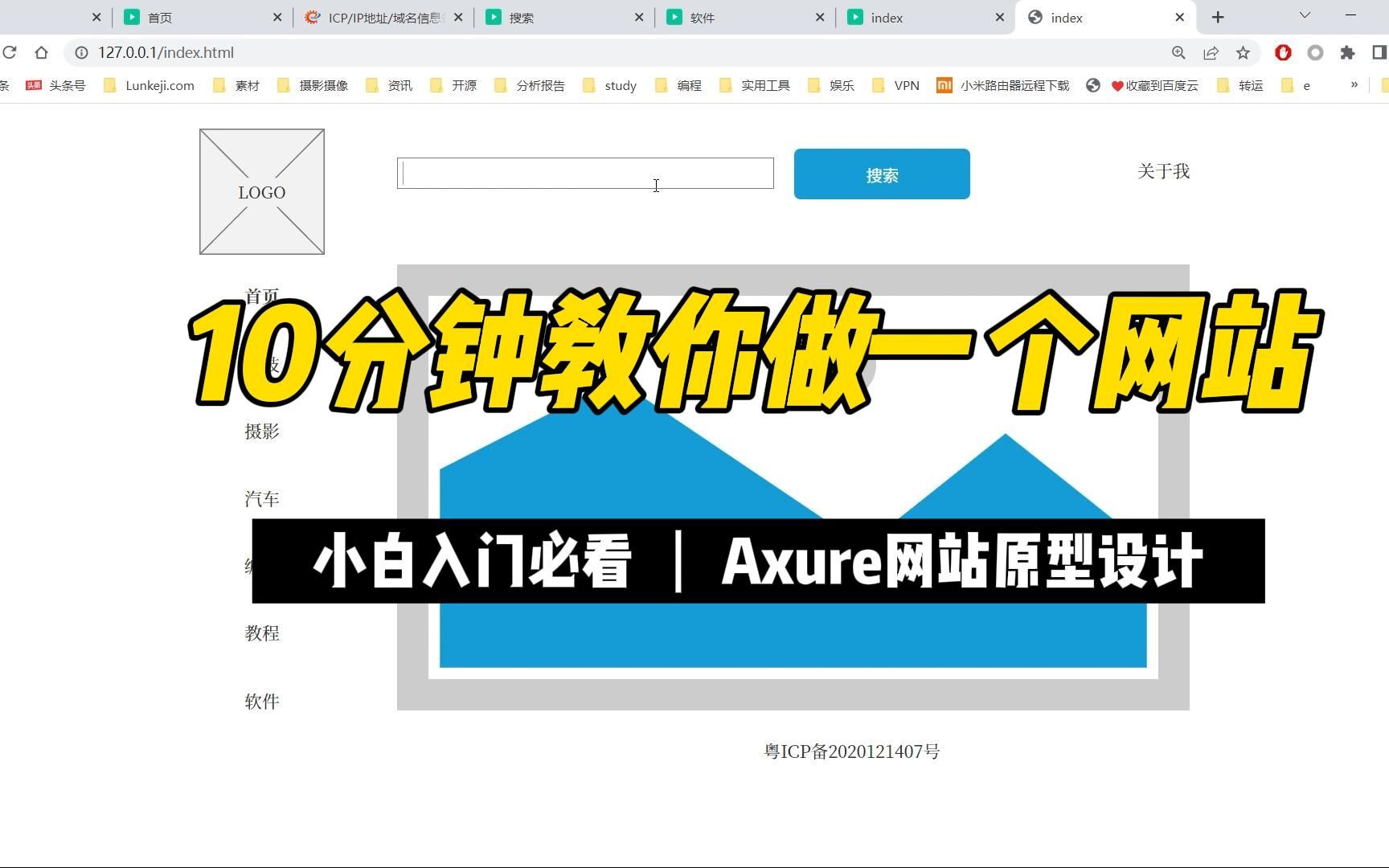The width and height of the screenshot is (1389, 868).
Task: Click the share page icon
Action: (x=1211, y=52)
